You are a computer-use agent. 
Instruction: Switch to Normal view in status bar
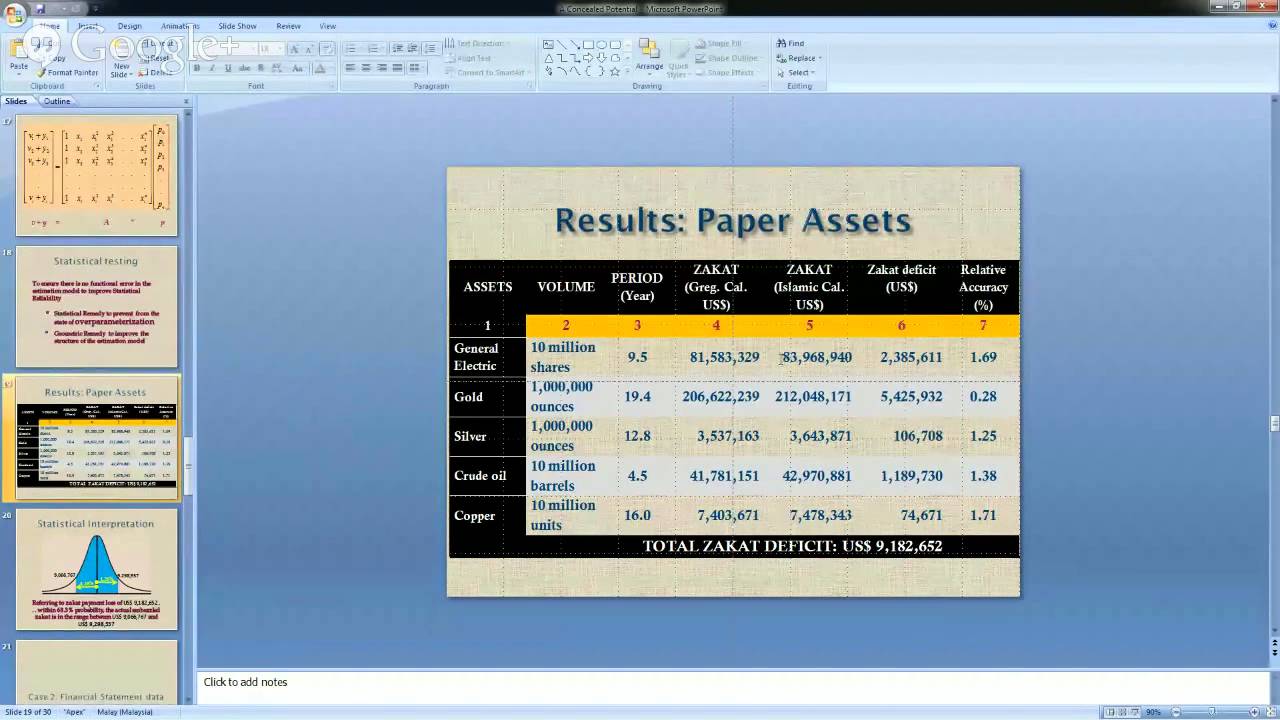click(x=1110, y=712)
